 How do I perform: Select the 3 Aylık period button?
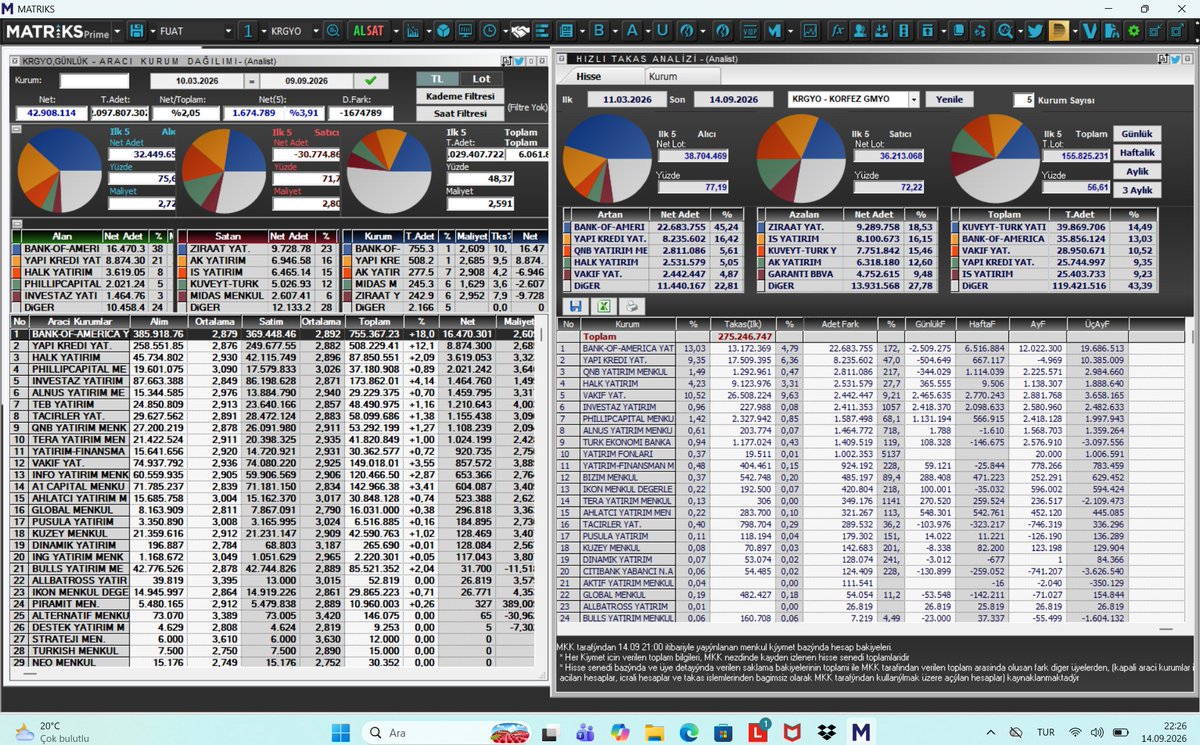point(1138,191)
